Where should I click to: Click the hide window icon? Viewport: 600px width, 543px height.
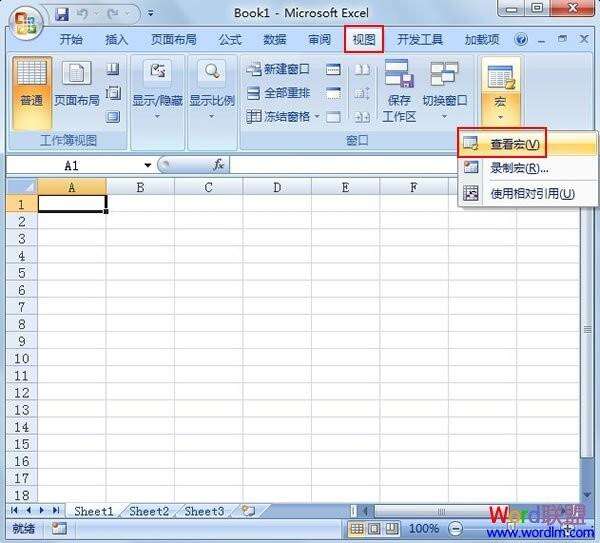pyautogui.click(x=333, y=93)
